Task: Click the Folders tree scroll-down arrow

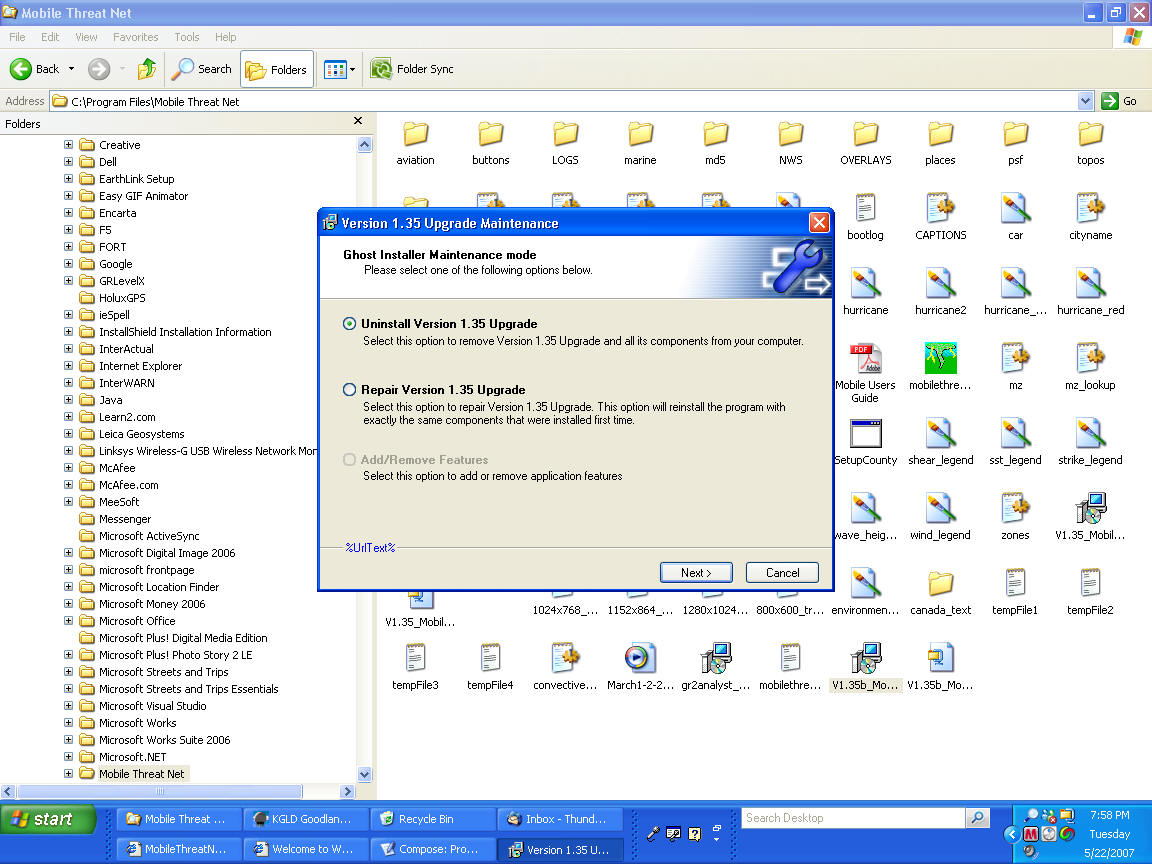Action: click(364, 774)
